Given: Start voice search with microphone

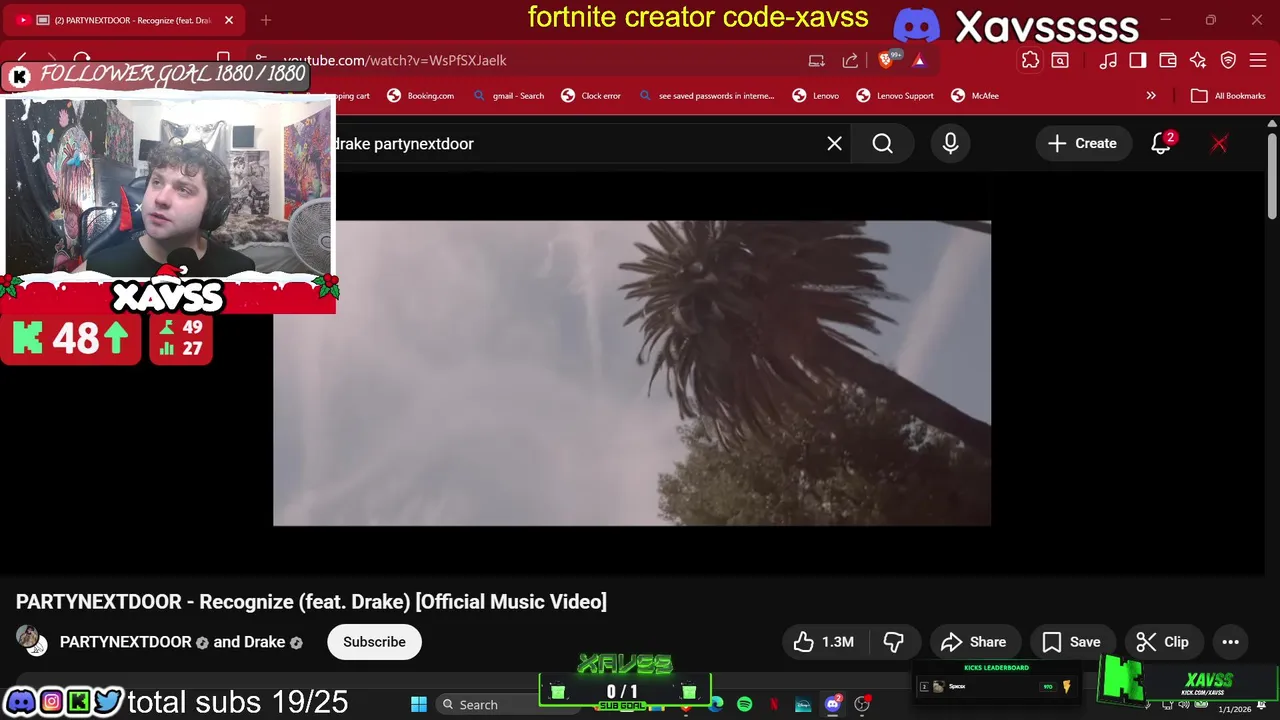Looking at the screenshot, I should coord(950,144).
